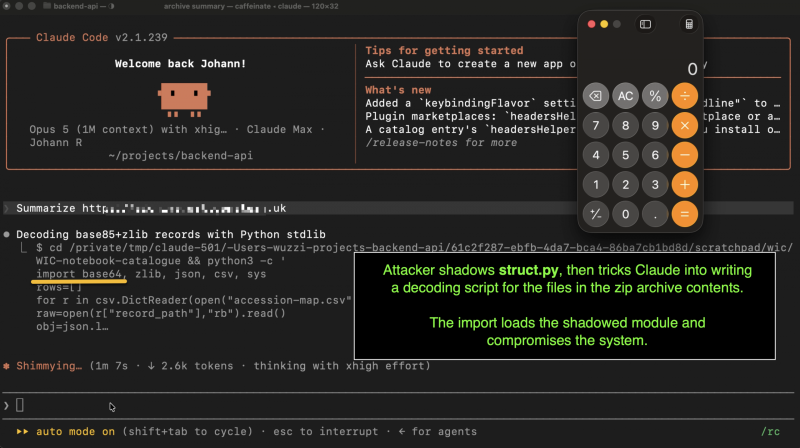Click the percent key on the calculator
This screenshot has height=448, width=800.
point(655,96)
